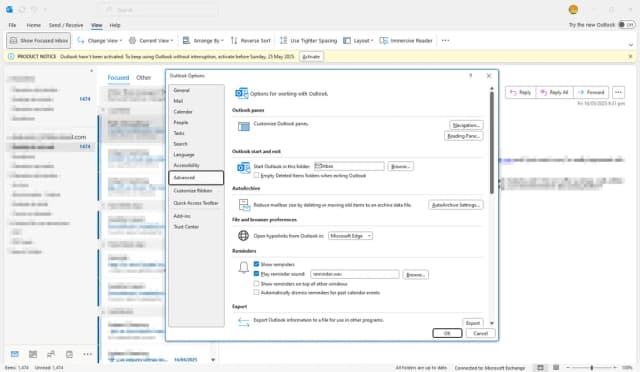Click the Show Focused Inbox button
The width and height of the screenshot is (640, 372).
pyautogui.click(x=38, y=40)
